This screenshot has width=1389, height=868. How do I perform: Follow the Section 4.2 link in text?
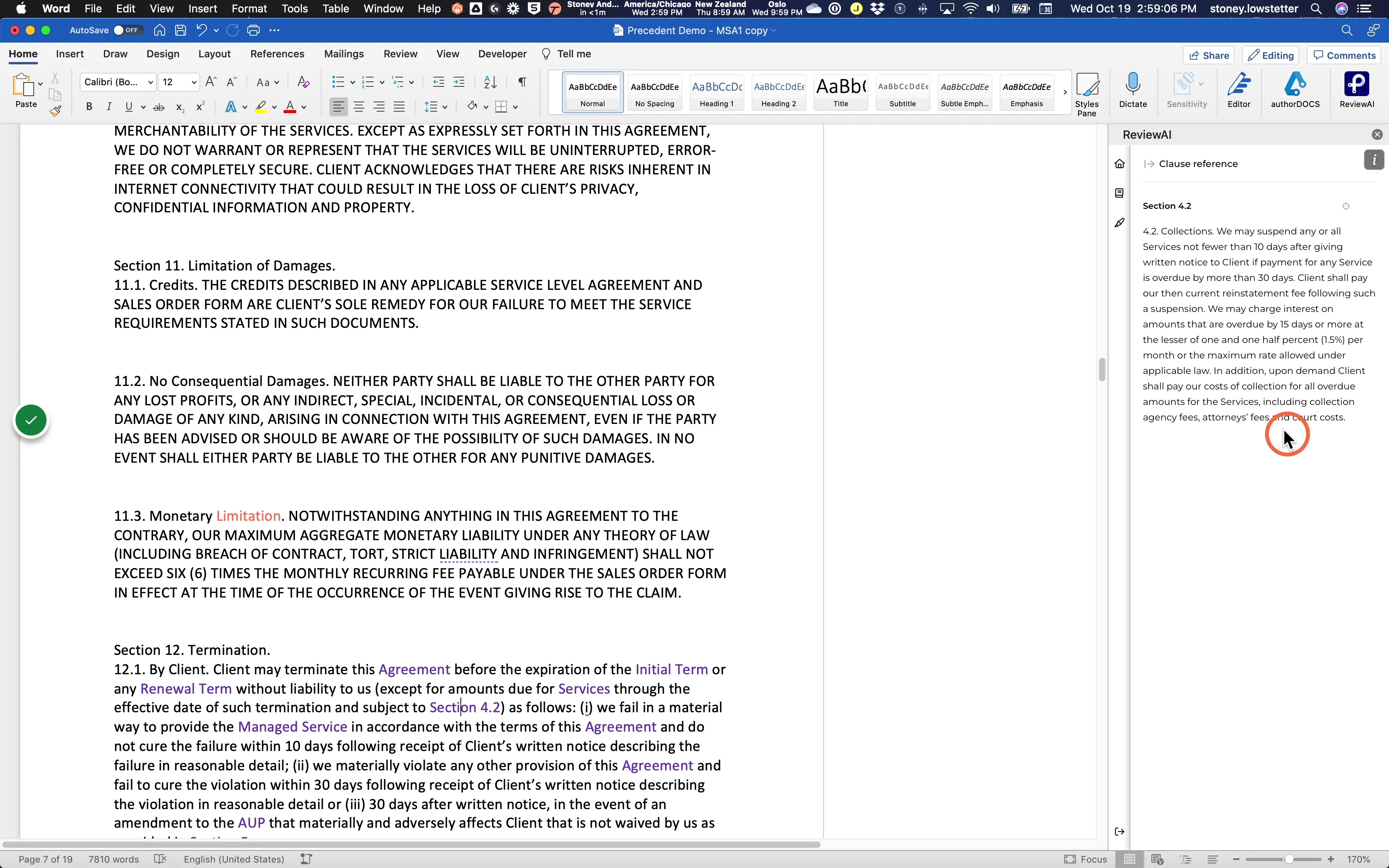[x=465, y=707]
